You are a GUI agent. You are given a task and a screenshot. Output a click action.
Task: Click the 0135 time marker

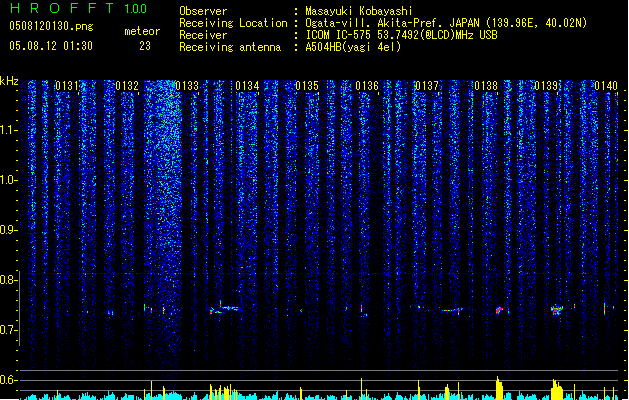307,86
